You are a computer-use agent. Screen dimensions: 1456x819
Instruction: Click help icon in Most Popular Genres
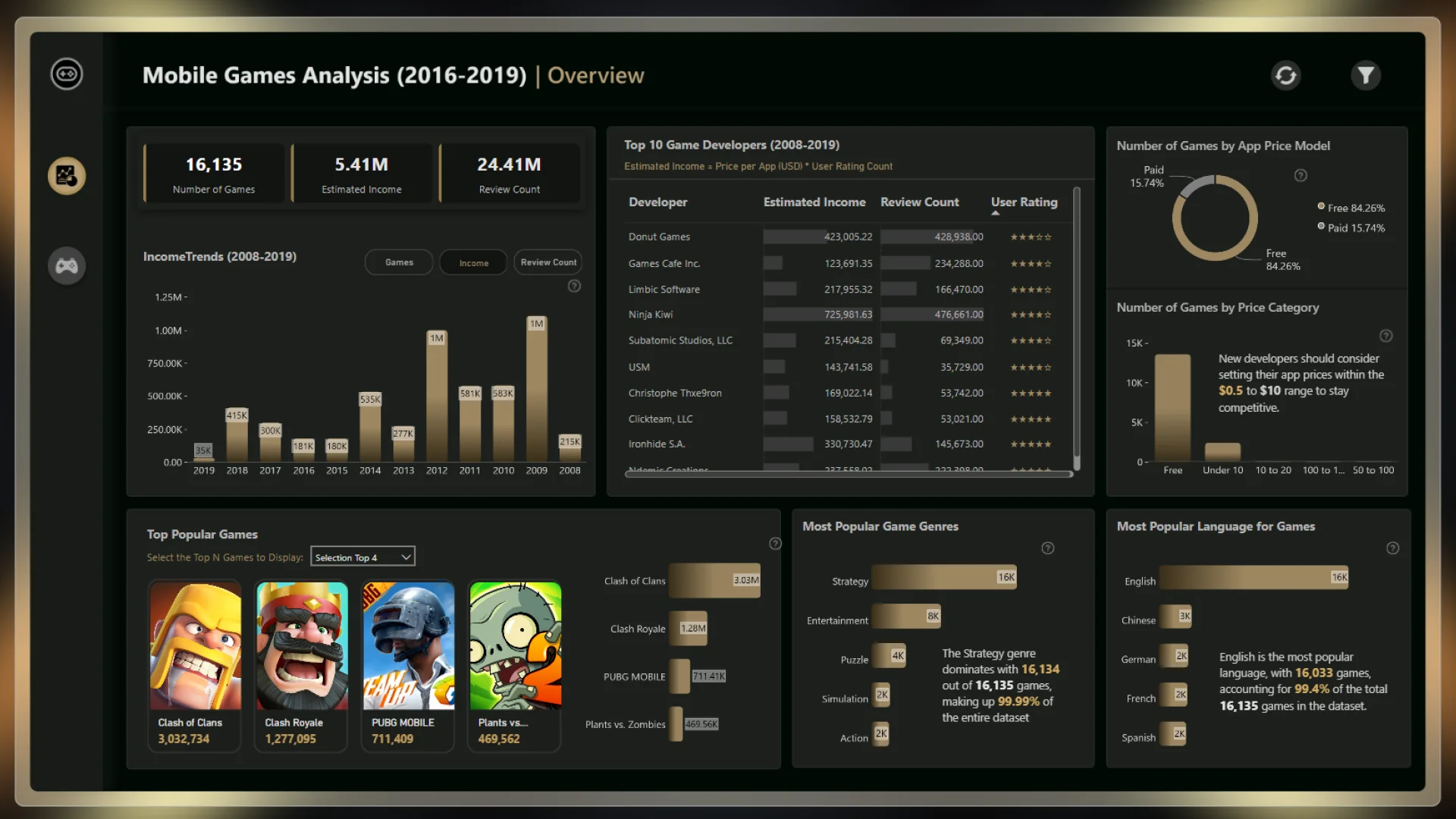click(x=1048, y=548)
